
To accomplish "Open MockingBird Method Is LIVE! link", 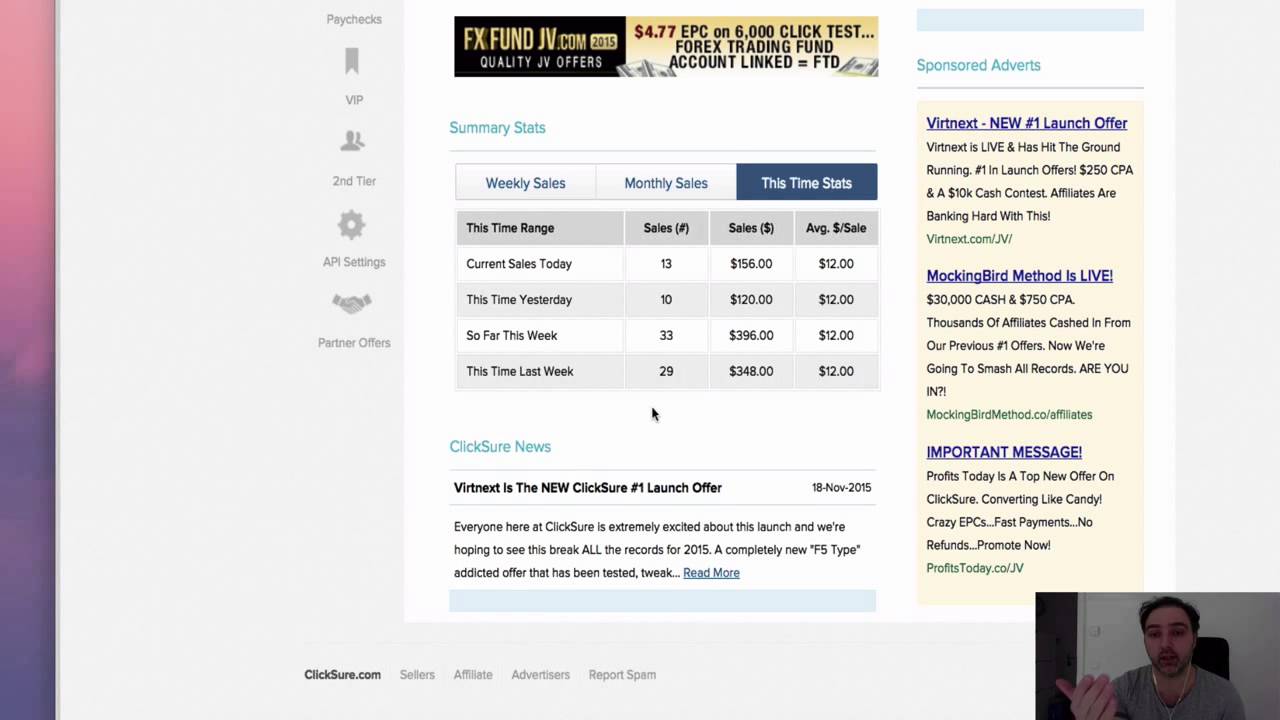I will tap(1019, 276).
